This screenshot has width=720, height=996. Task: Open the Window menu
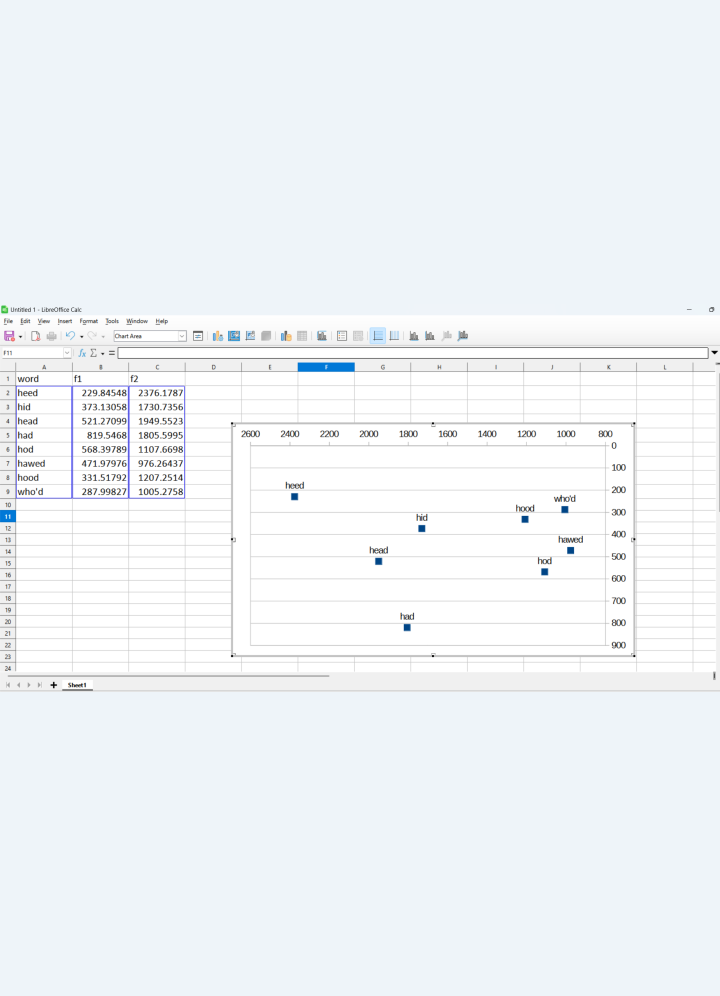137,321
